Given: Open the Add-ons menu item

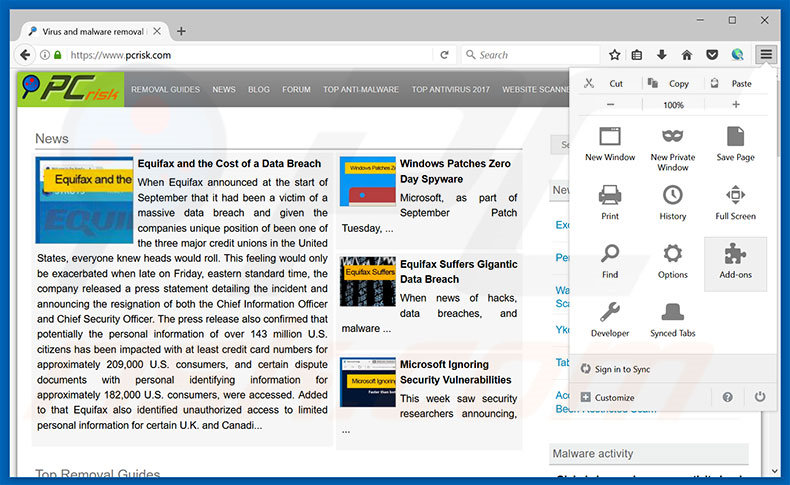Looking at the screenshot, I should point(735,264).
